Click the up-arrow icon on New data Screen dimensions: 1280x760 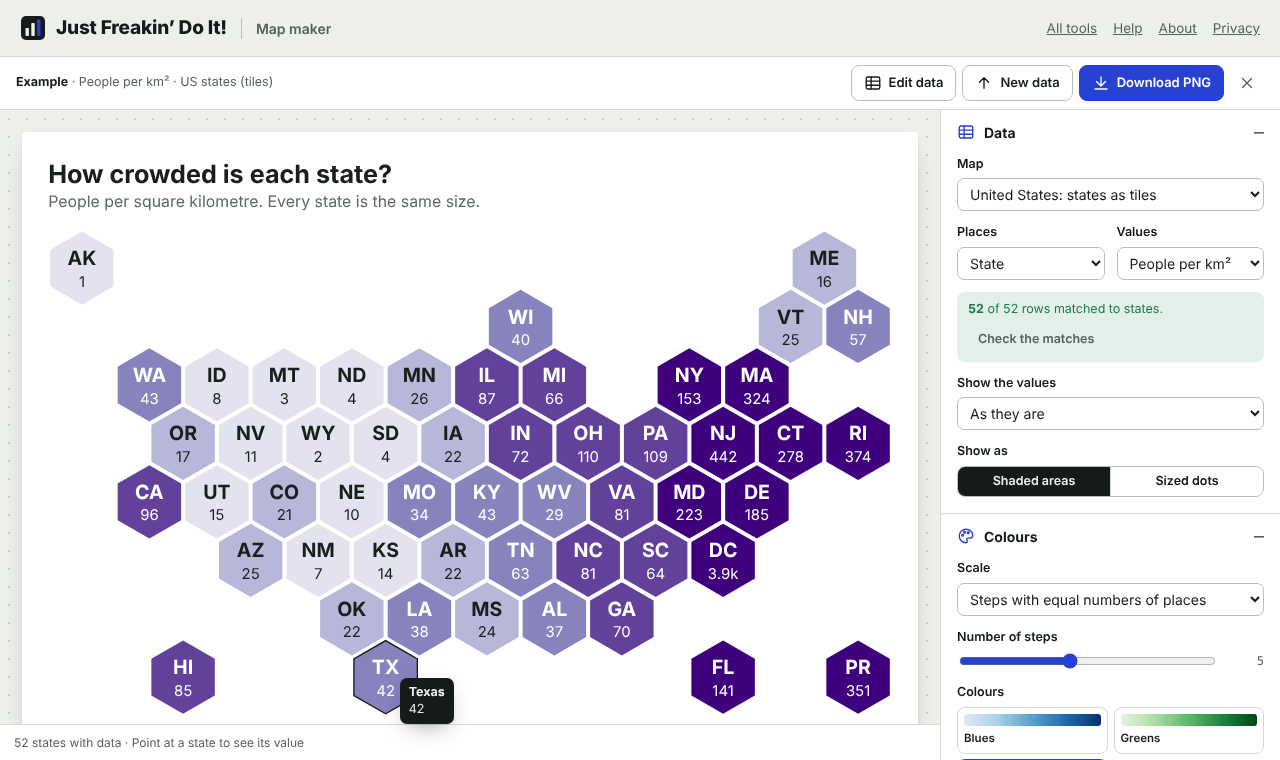pyautogui.click(x=984, y=83)
